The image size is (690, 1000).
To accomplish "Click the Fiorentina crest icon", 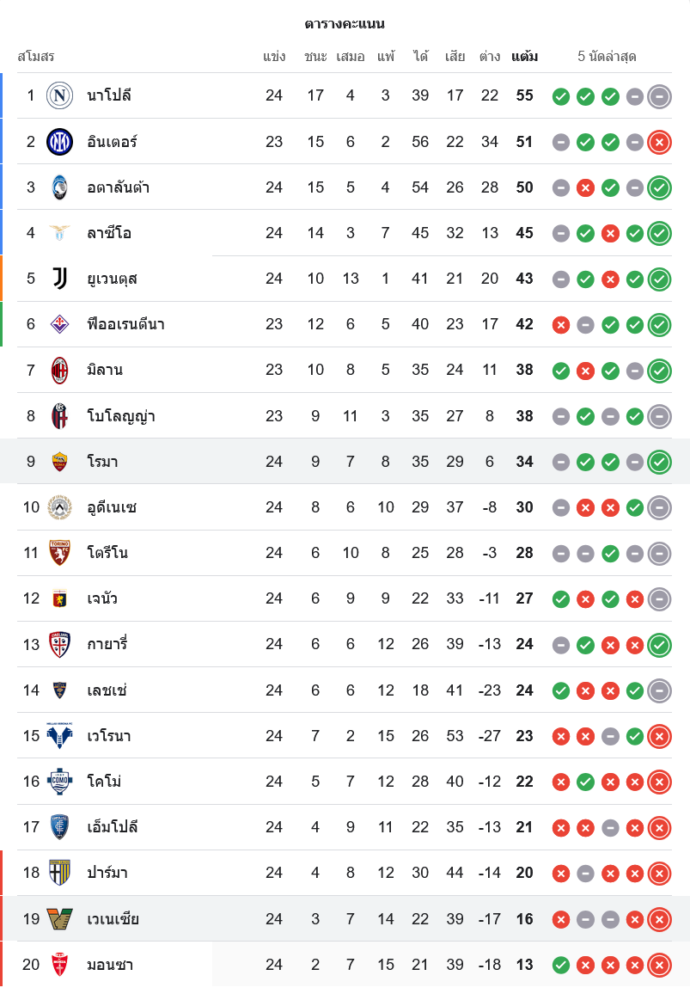I will pos(60,324).
